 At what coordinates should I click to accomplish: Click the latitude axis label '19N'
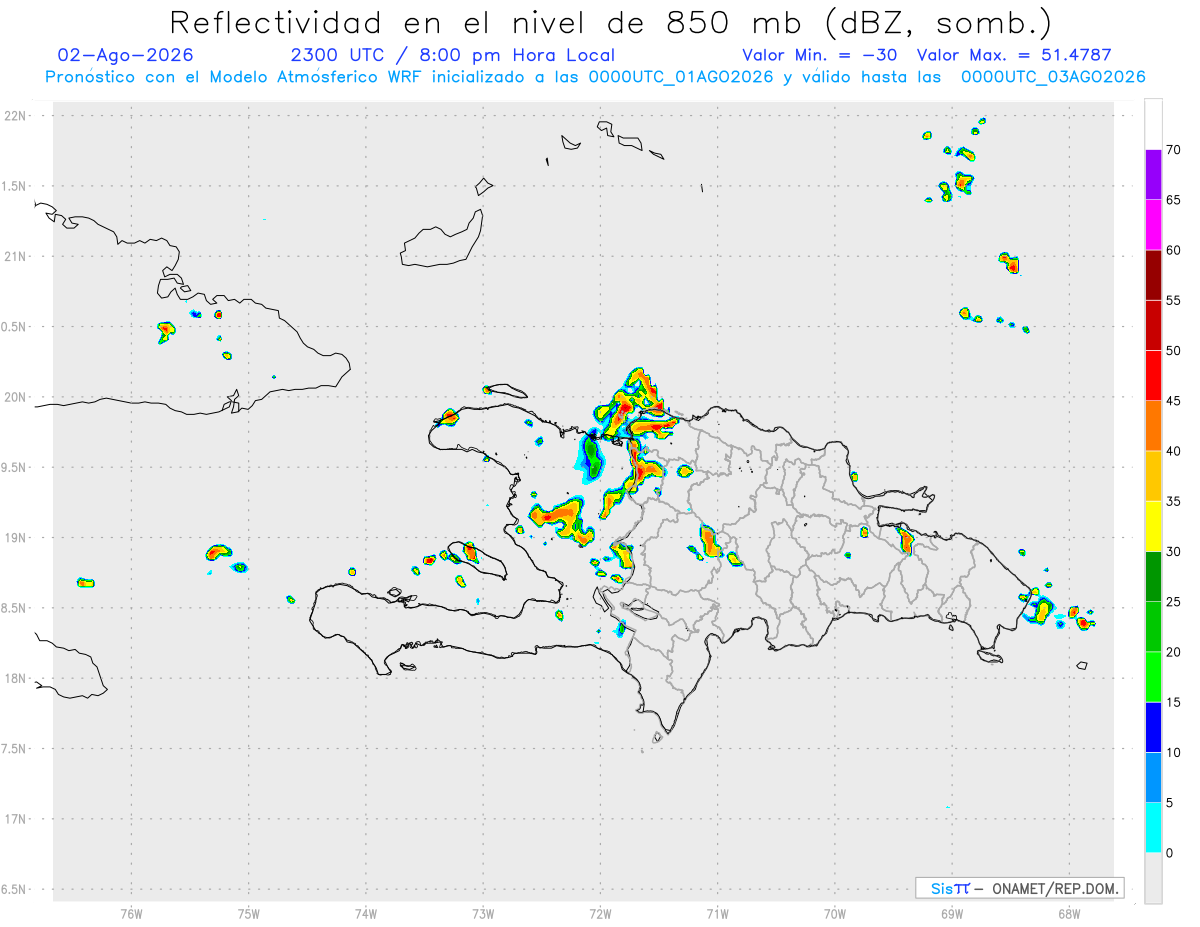[17, 537]
